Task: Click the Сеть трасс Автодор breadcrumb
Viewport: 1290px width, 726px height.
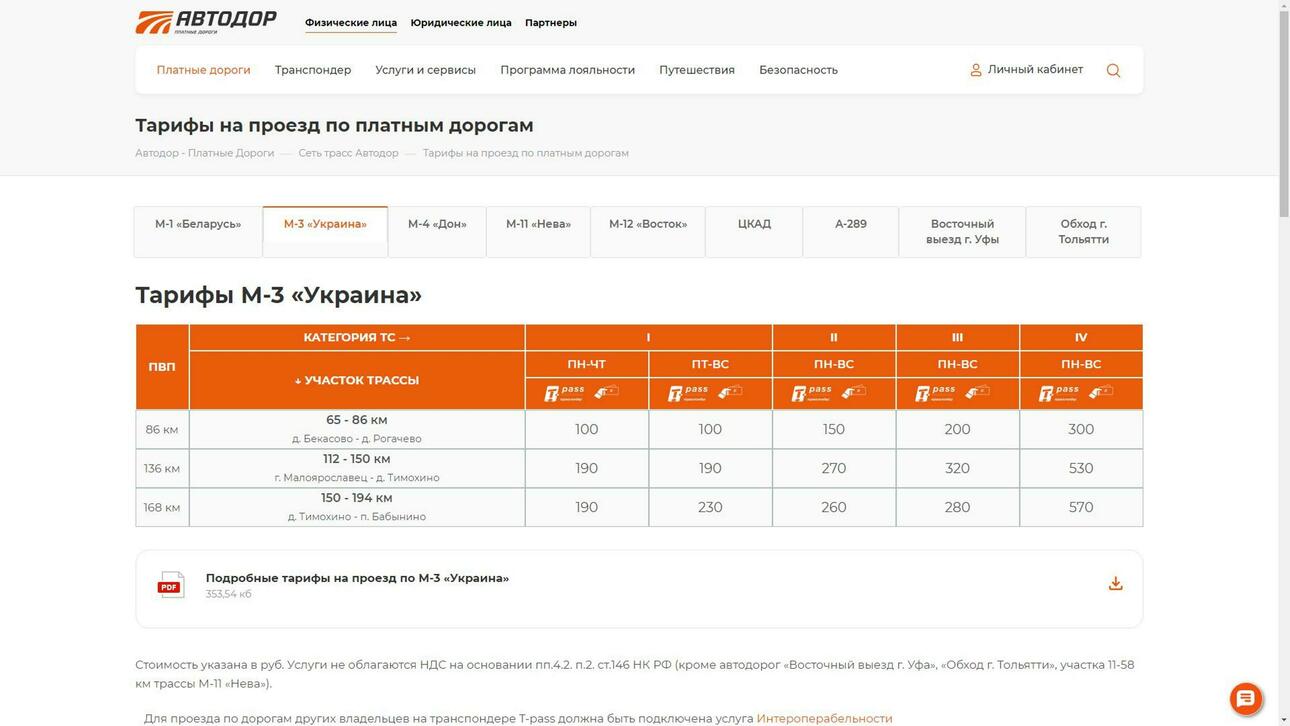Action: (x=348, y=153)
